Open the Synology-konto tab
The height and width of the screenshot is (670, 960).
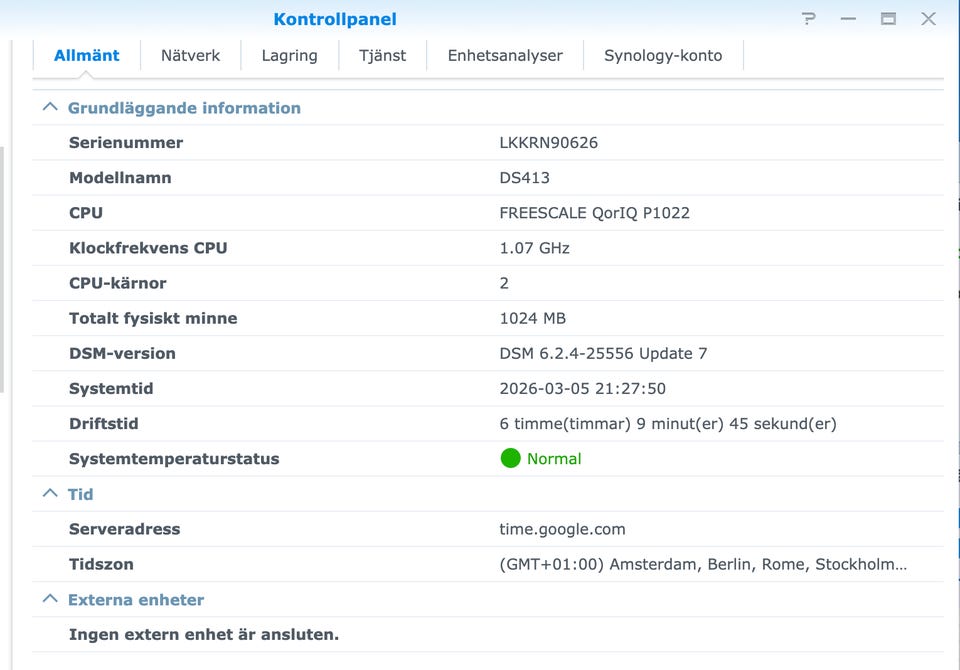(663, 56)
